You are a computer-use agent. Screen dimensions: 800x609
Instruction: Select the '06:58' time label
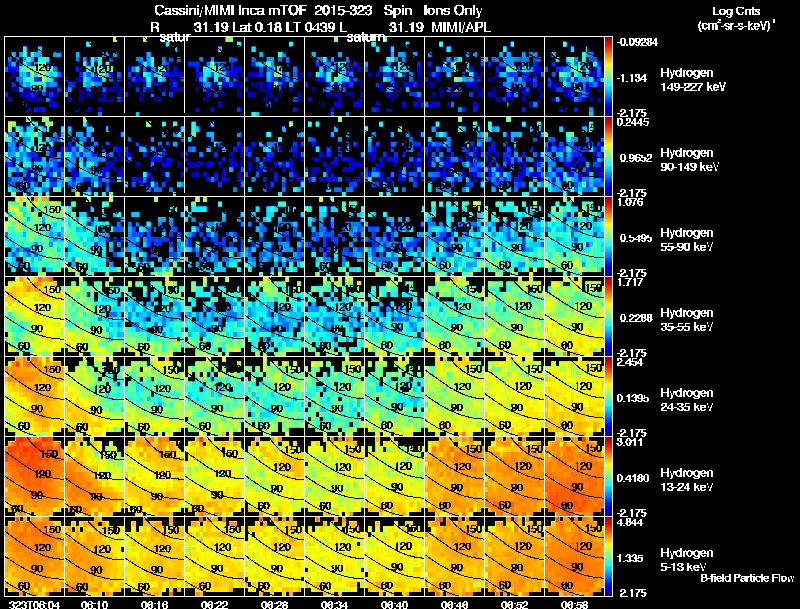(574, 604)
